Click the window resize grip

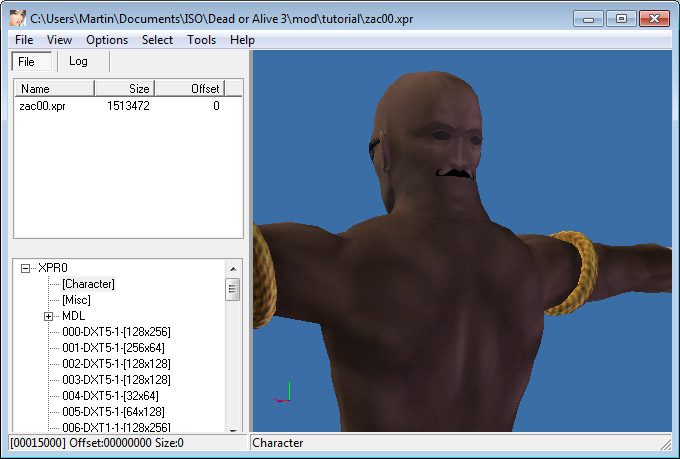pos(666,444)
